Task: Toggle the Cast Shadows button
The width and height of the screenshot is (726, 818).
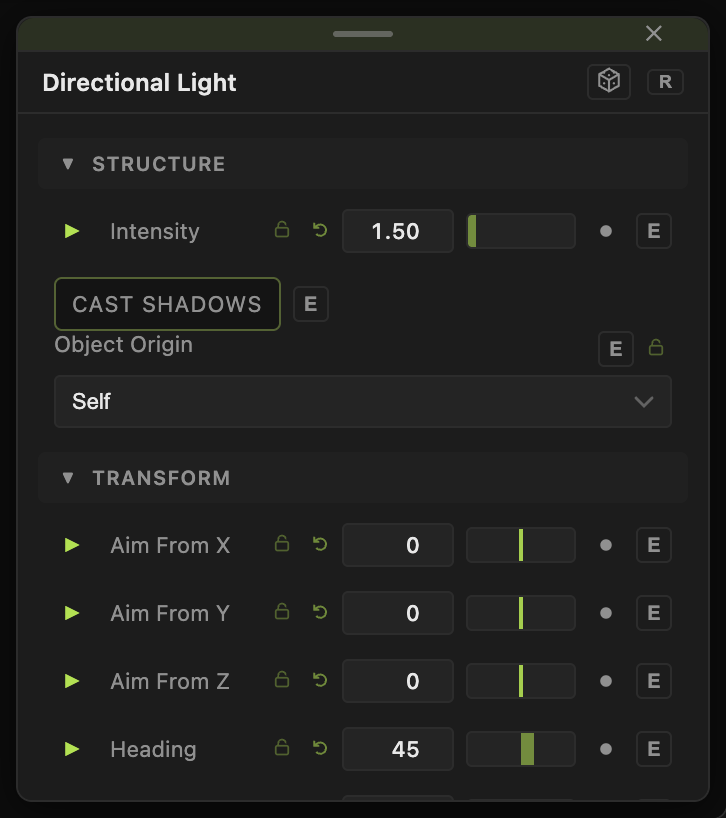Action: 167,304
